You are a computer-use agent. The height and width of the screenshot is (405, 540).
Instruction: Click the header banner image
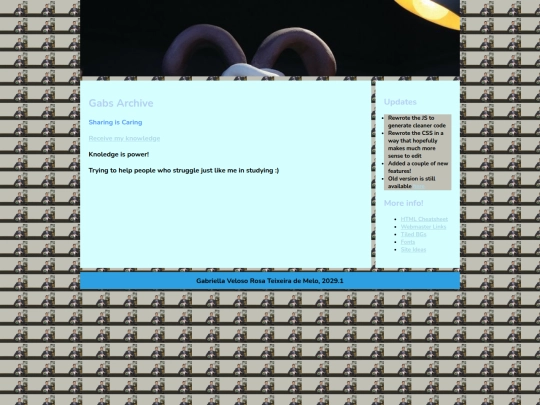point(270,38)
